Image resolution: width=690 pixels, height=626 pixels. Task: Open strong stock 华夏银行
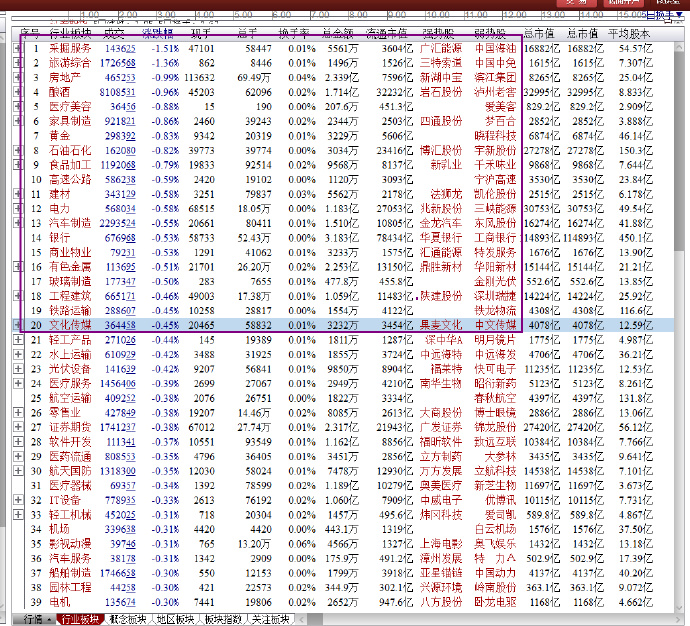[x=441, y=238]
